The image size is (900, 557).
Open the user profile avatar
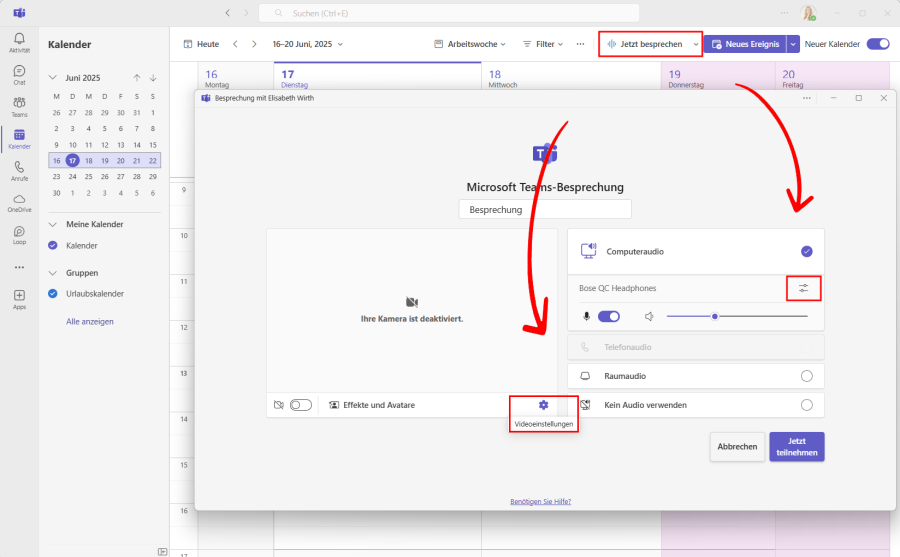coord(808,13)
